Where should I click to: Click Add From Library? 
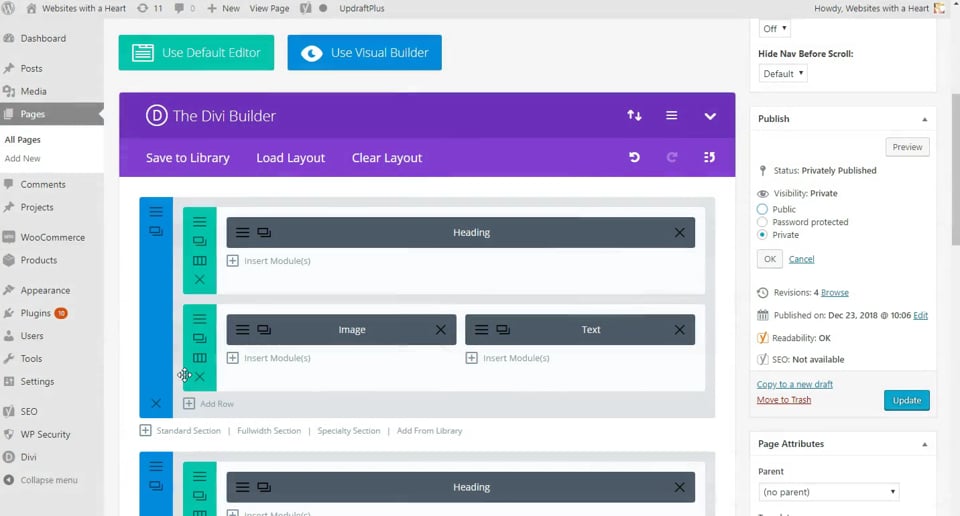coord(429,431)
